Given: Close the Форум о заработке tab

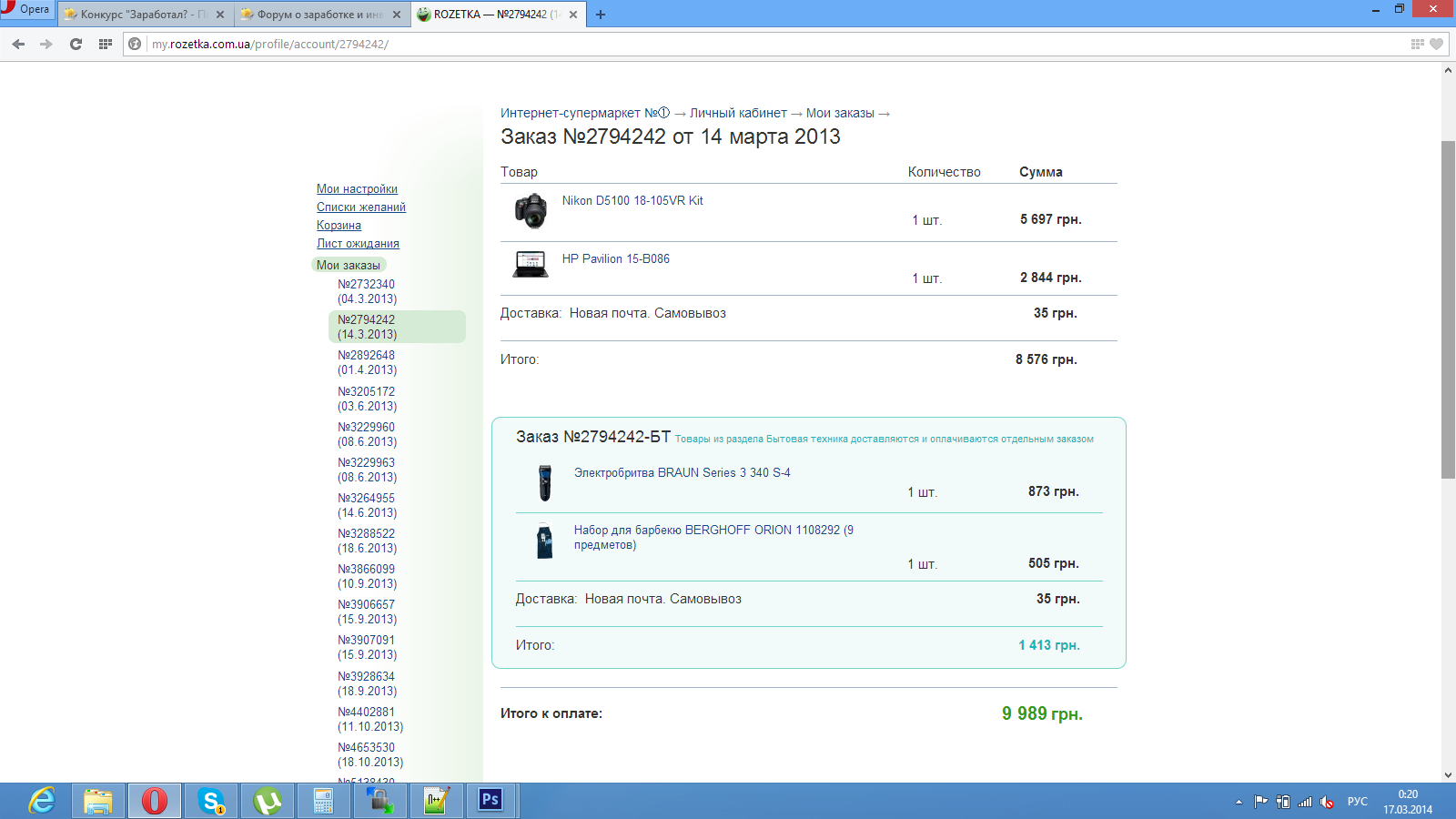Looking at the screenshot, I should [x=397, y=15].
